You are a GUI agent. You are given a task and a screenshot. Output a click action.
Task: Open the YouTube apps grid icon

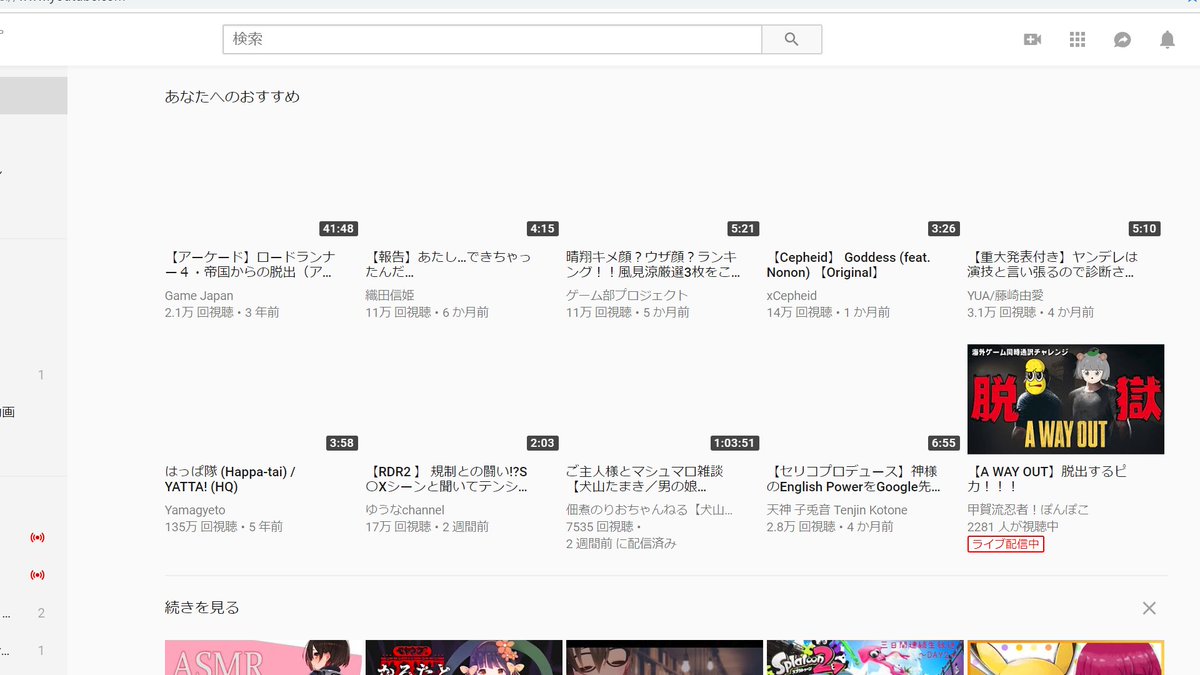[1077, 39]
